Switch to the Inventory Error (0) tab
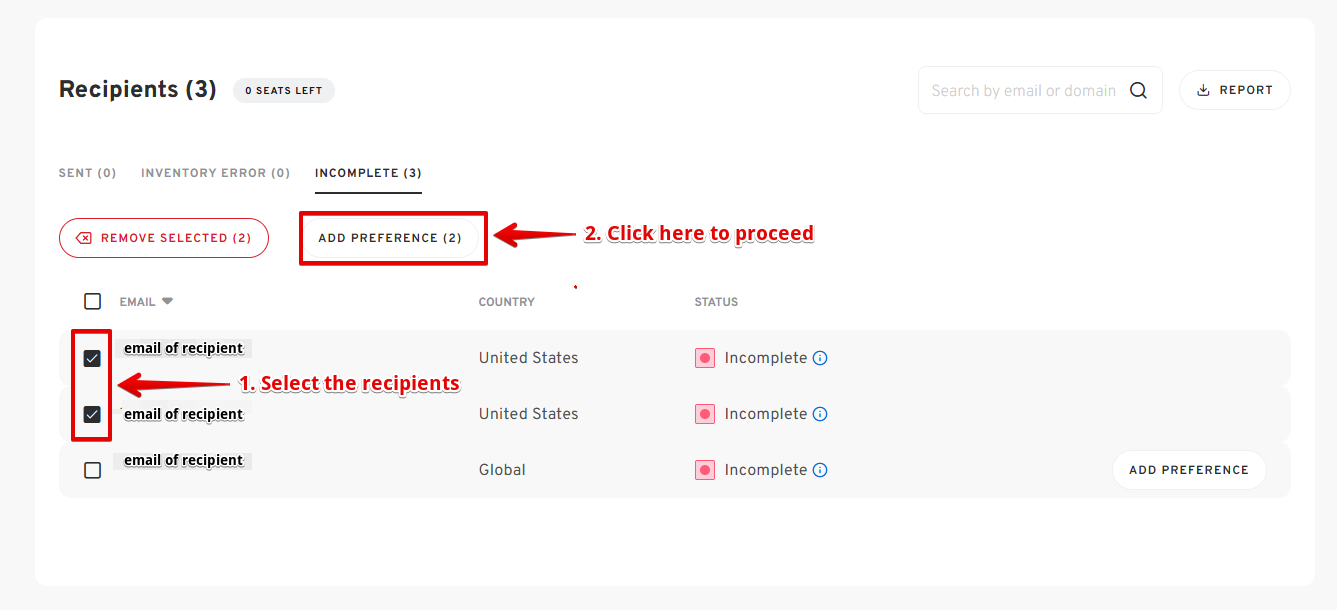This screenshot has height=610, width=1337. [x=216, y=173]
